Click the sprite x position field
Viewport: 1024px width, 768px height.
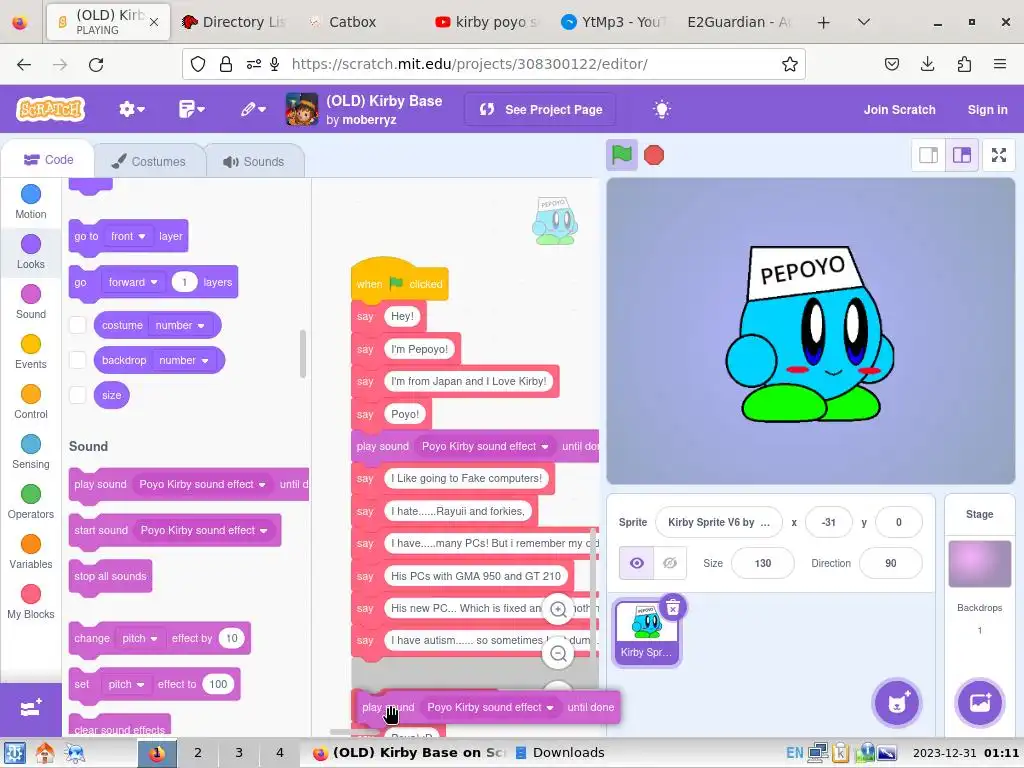[x=829, y=522]
